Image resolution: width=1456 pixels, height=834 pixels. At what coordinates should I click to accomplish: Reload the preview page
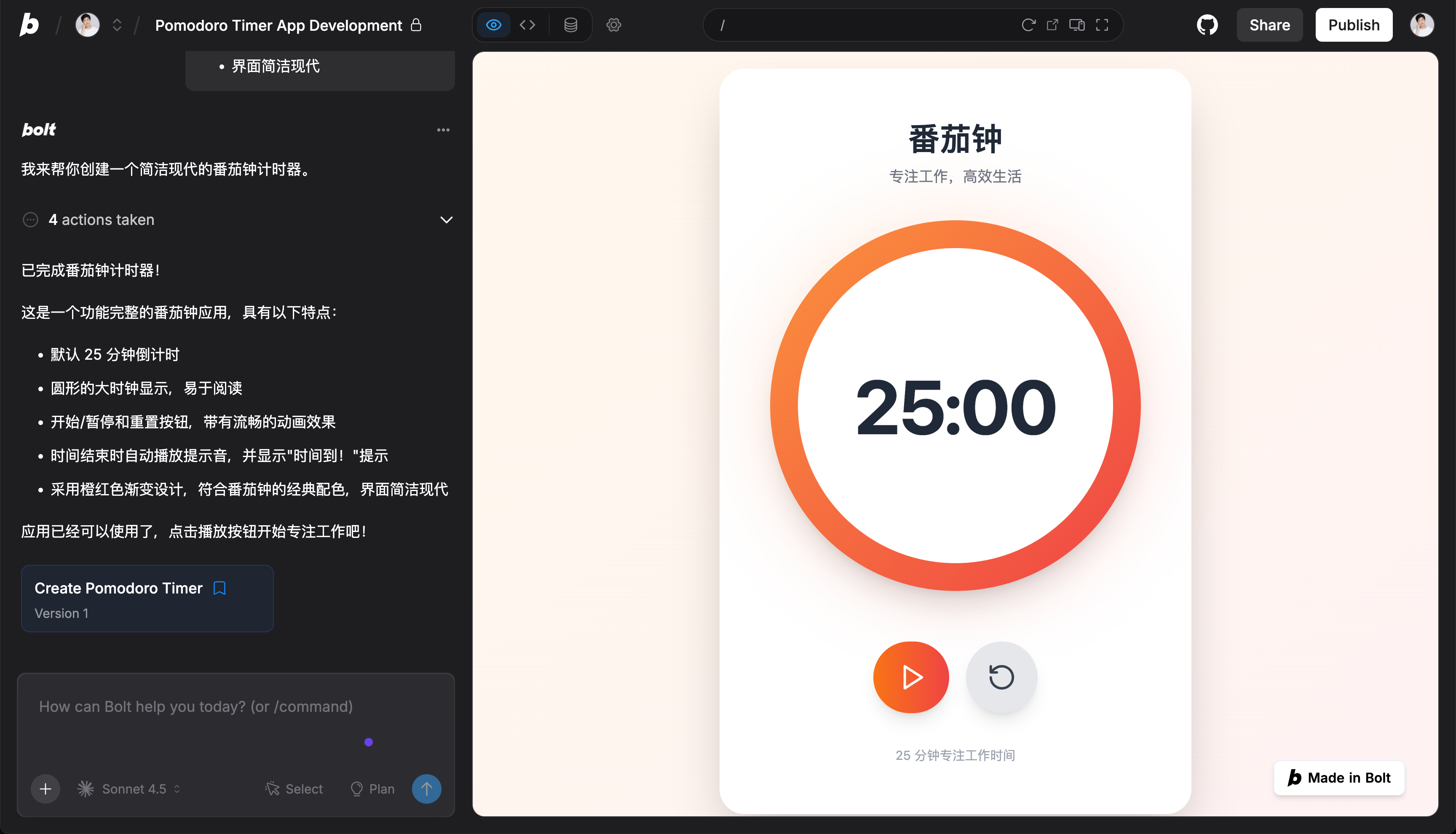click(x=1028, y=24)
